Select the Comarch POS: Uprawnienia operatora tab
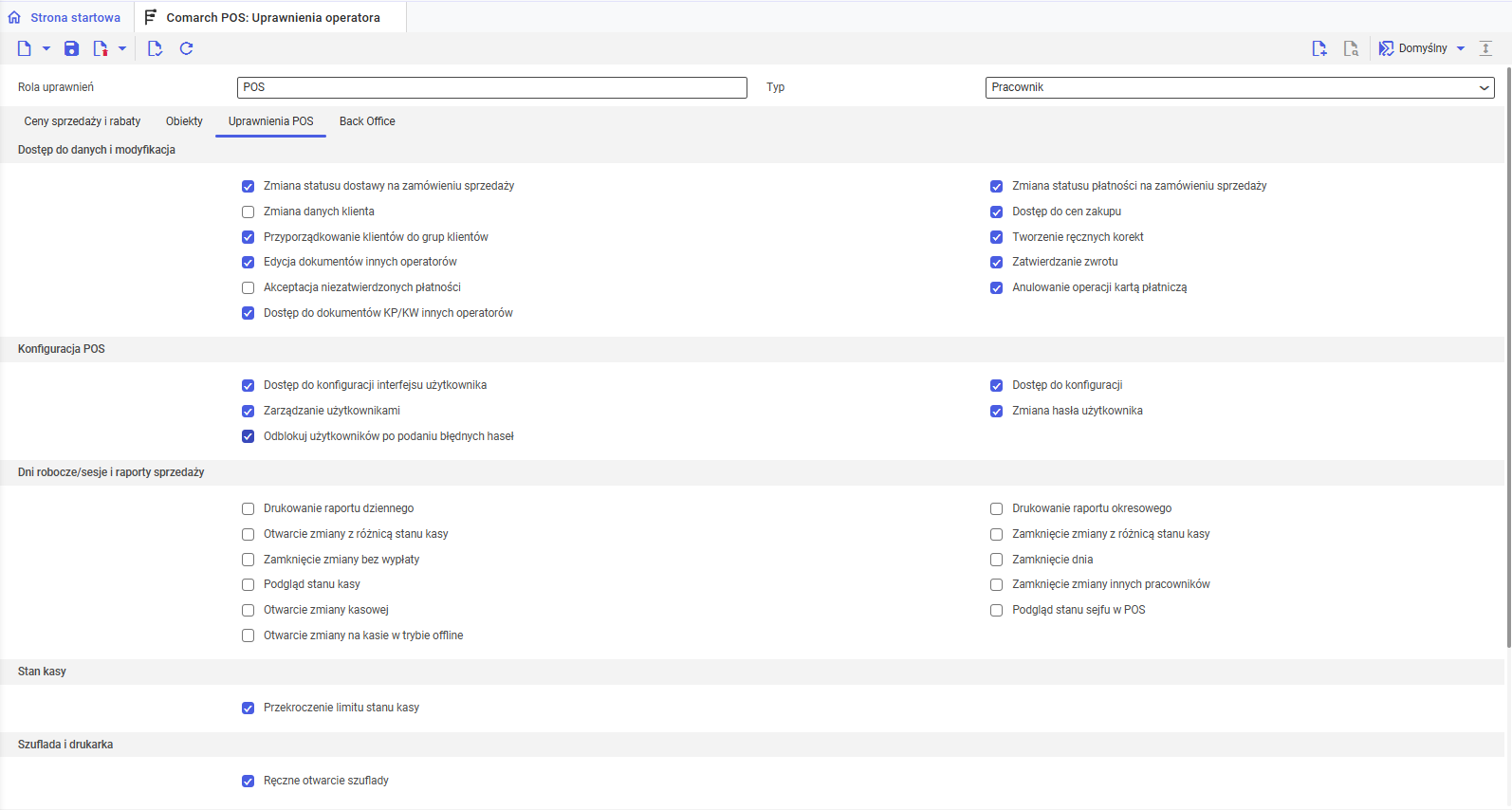 271,18
